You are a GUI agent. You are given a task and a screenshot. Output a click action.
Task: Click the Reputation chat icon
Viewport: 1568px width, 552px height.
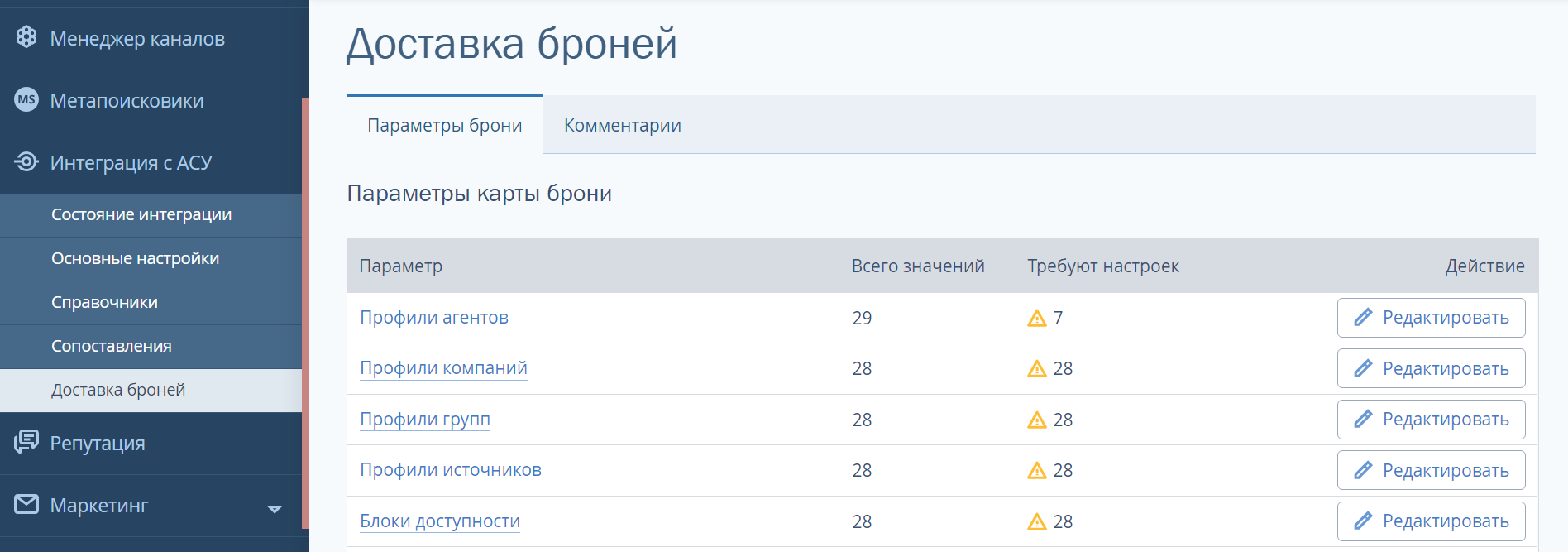point(26,442)
